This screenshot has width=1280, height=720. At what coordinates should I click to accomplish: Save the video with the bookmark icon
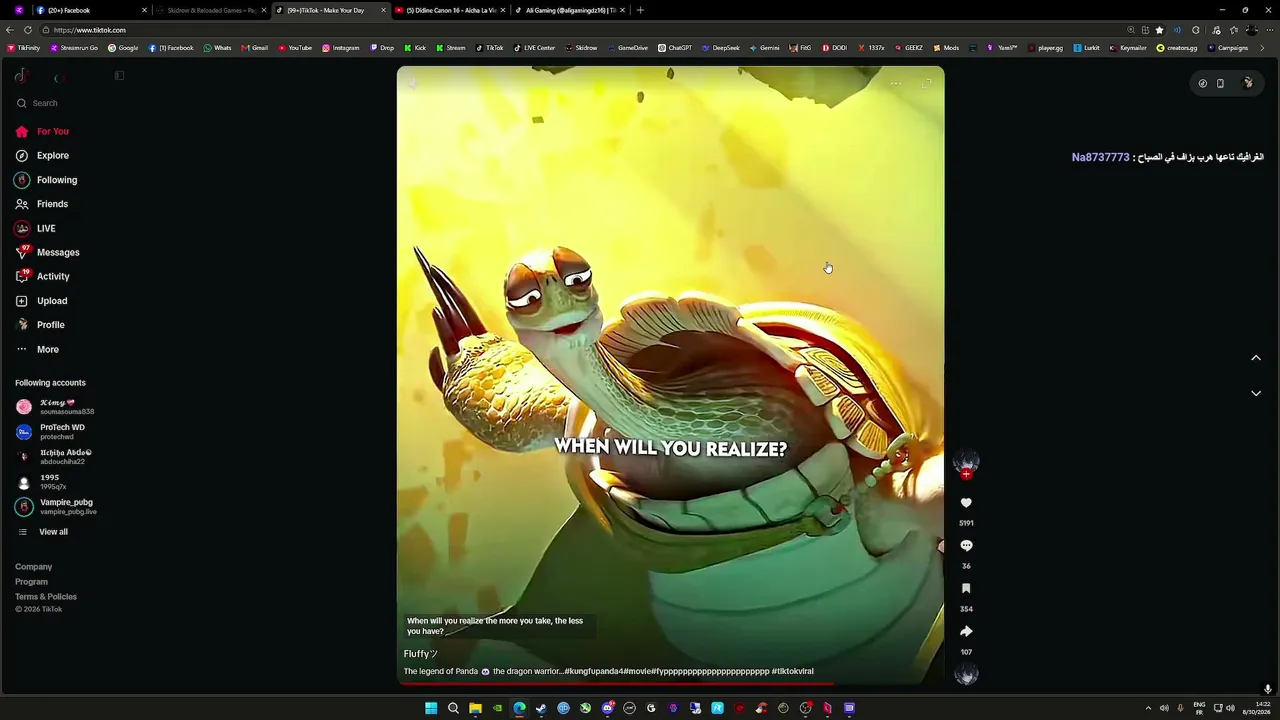pos(966,589)
